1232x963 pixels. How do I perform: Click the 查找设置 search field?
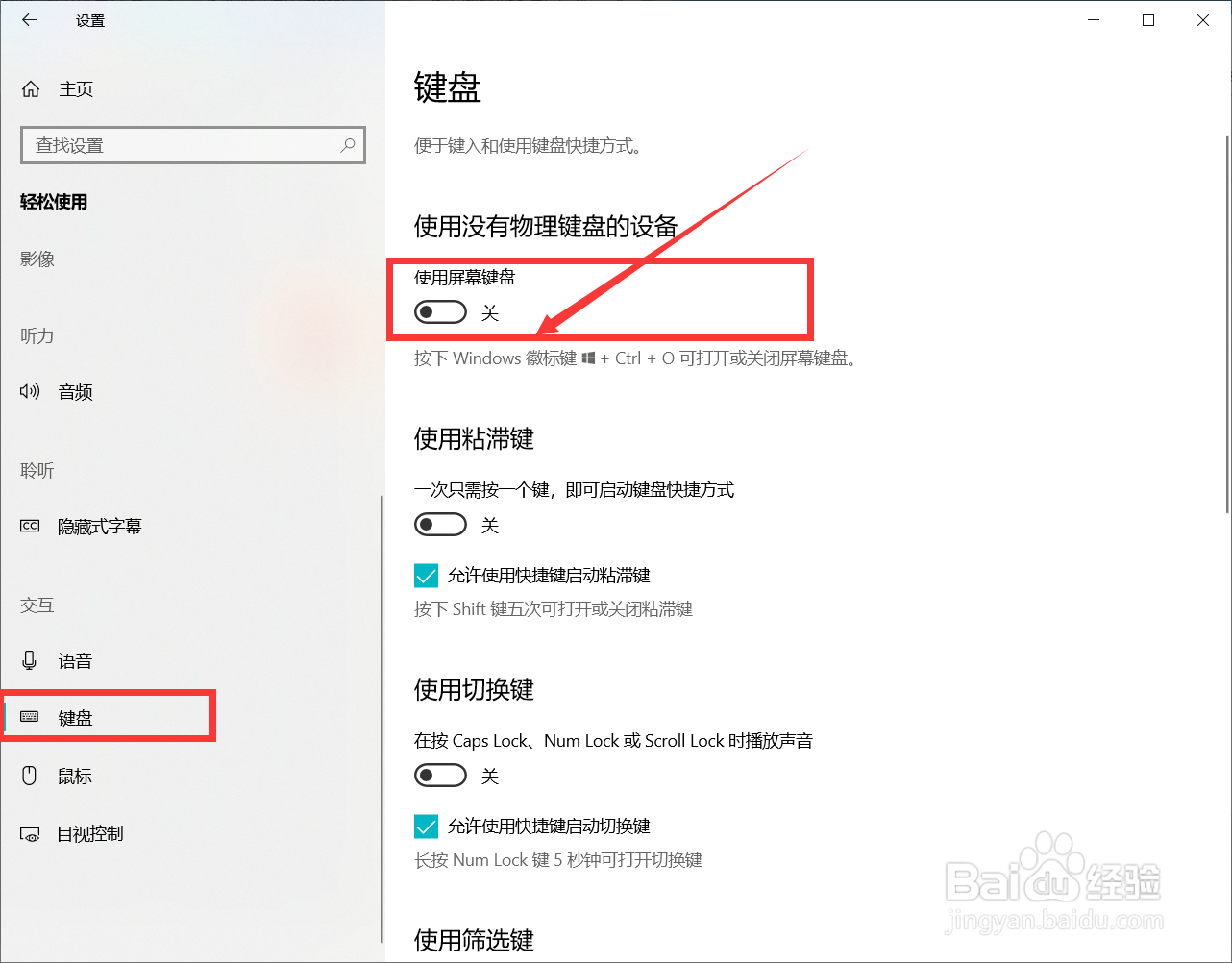tap(193, 145)
